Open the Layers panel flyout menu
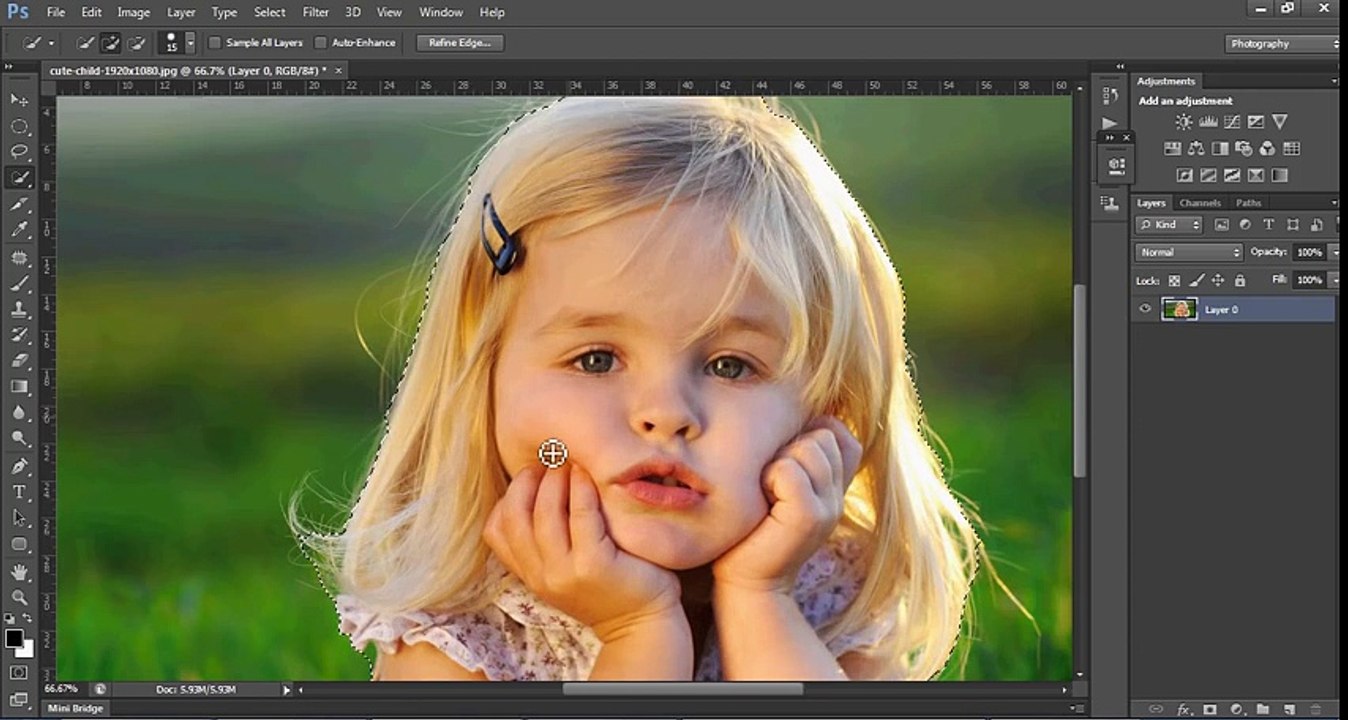The image size is (1348, 720). 1334,203
